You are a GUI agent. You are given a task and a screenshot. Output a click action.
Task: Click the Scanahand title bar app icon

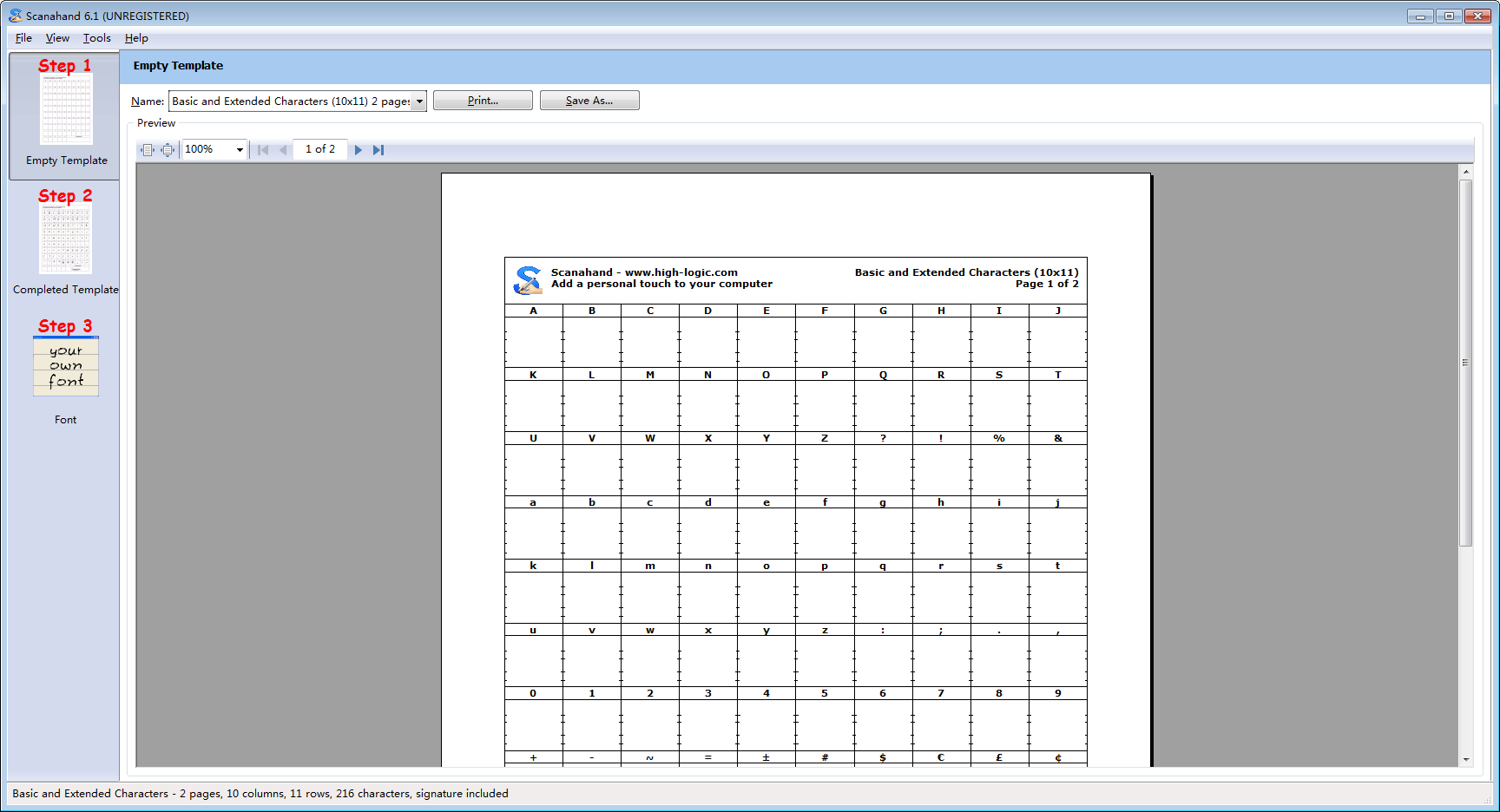point(16,16)
